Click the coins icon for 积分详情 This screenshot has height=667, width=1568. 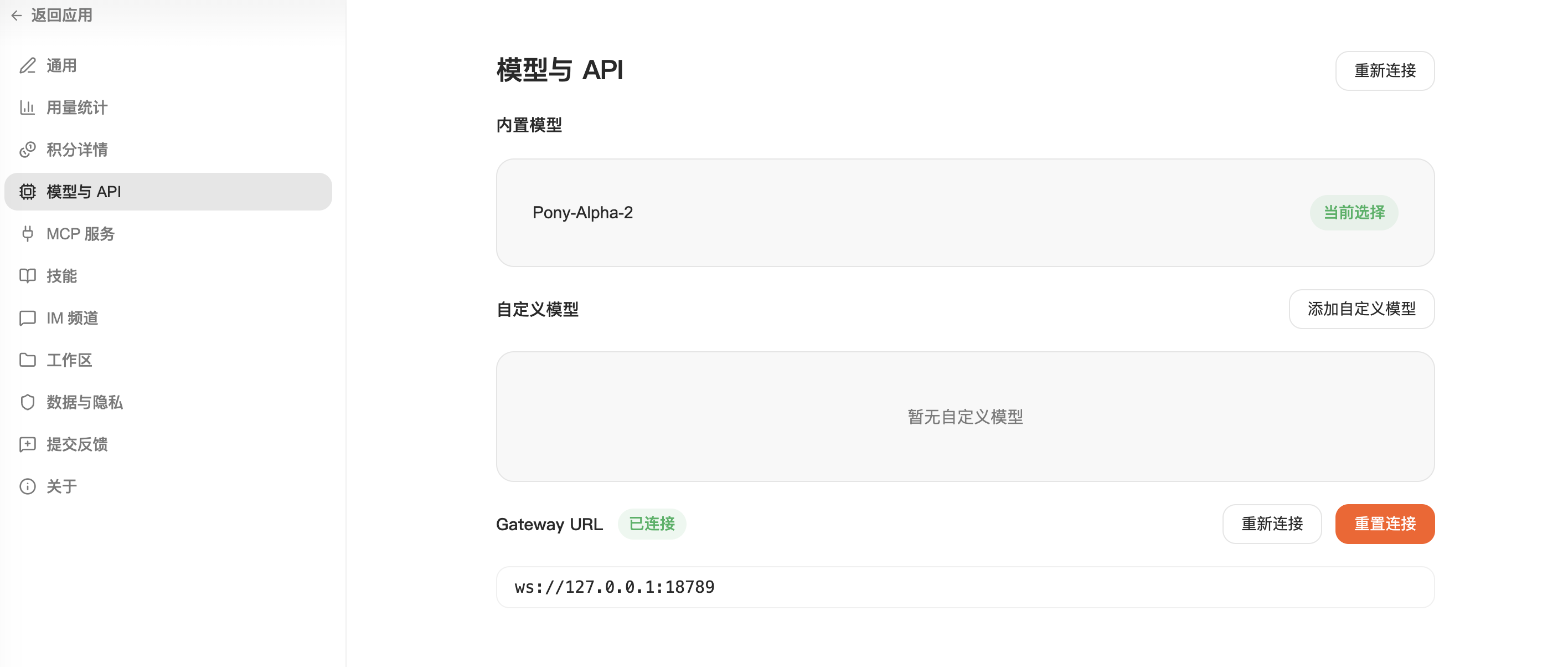pyautogui.click(x=27, y=149)
